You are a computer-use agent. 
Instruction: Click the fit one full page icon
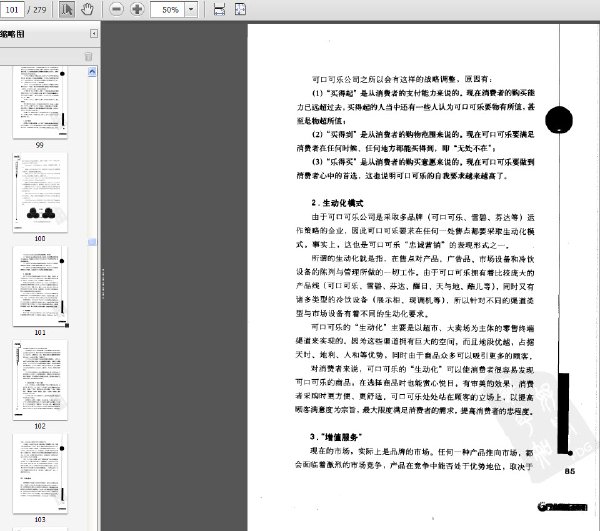(x=240, y=9)
